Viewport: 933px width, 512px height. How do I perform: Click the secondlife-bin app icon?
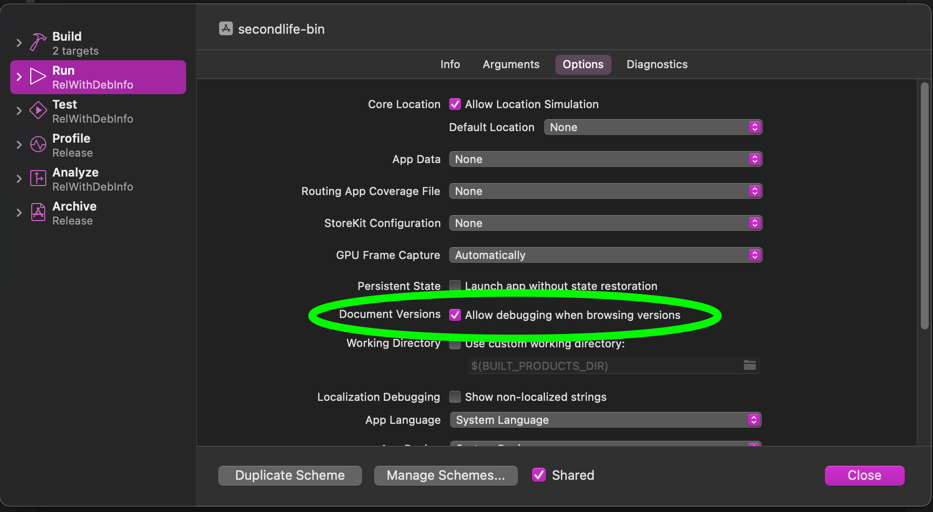click(226, 29)
